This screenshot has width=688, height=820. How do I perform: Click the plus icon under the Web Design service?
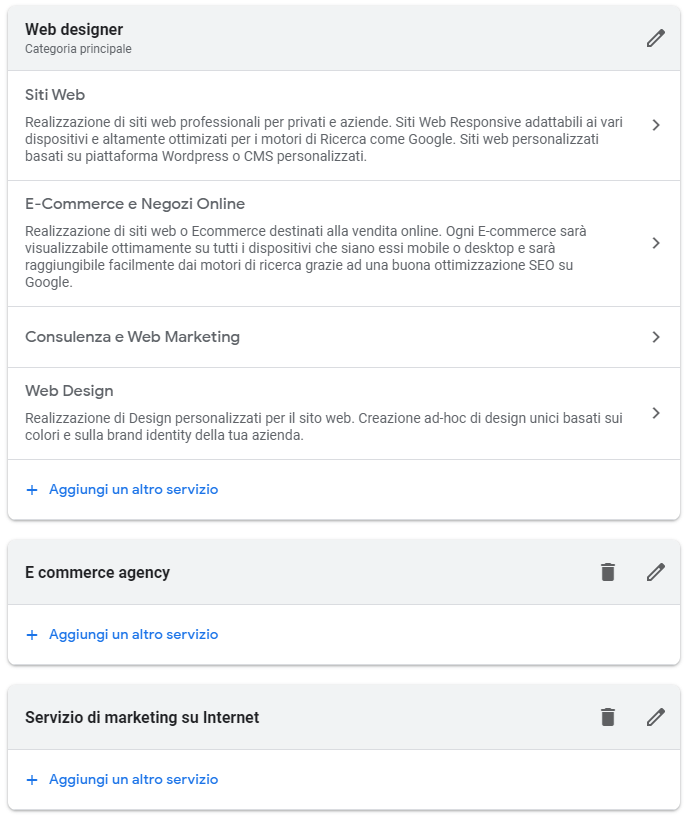coord(32,490)
